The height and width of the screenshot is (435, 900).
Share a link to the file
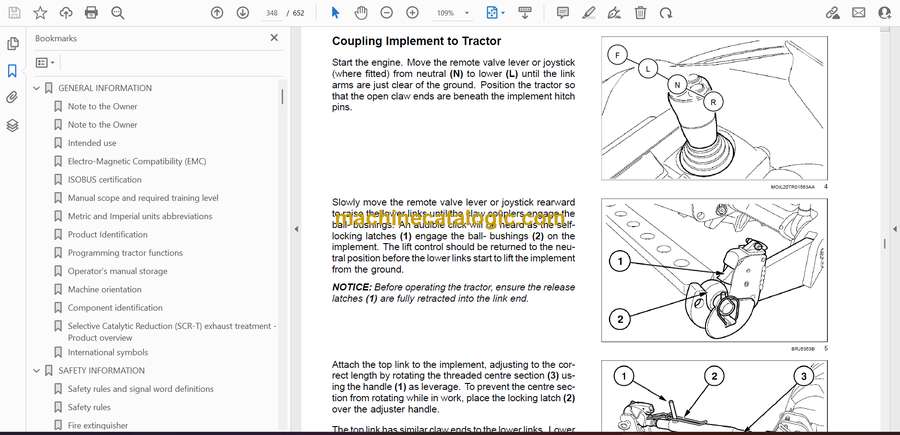833,13
